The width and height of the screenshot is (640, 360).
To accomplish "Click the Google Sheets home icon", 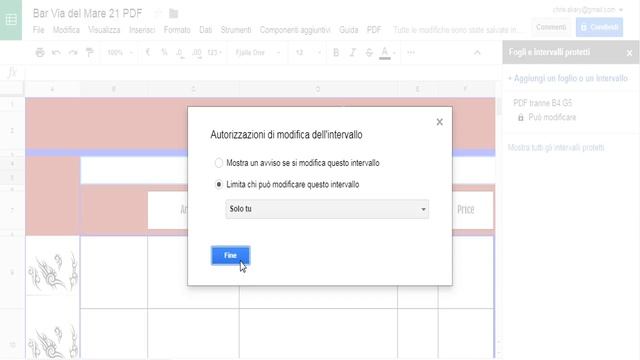I will [x=11, y=20].
